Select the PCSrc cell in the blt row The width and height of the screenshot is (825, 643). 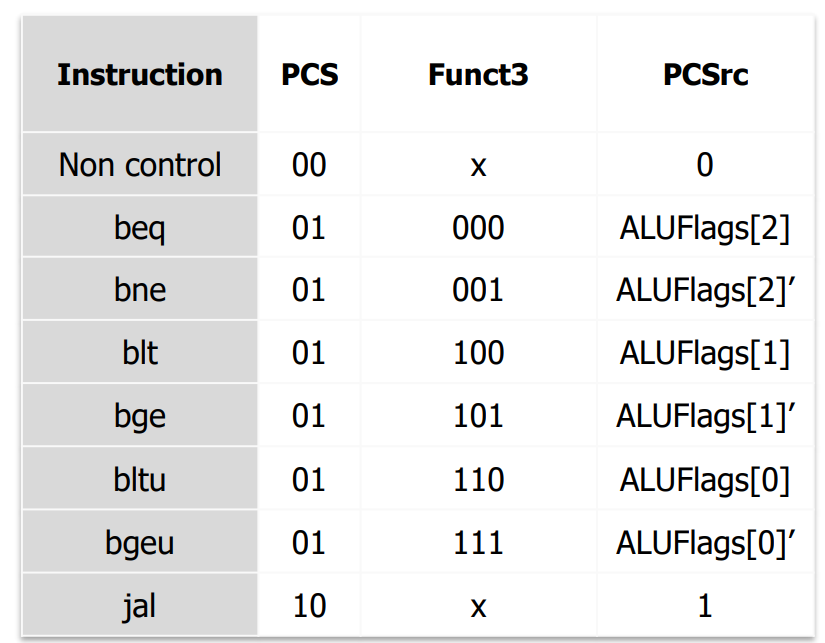705,353
